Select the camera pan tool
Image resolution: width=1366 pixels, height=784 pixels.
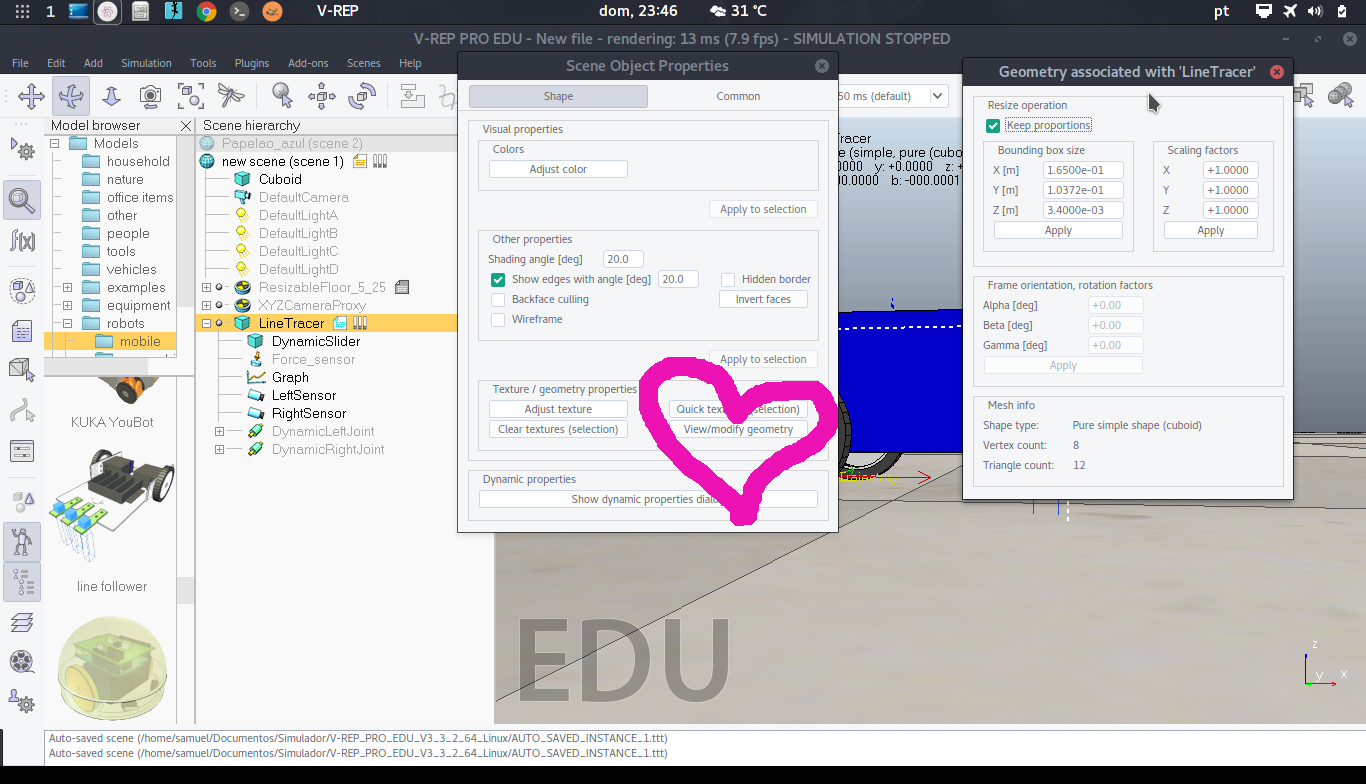[x=31, y=96]
